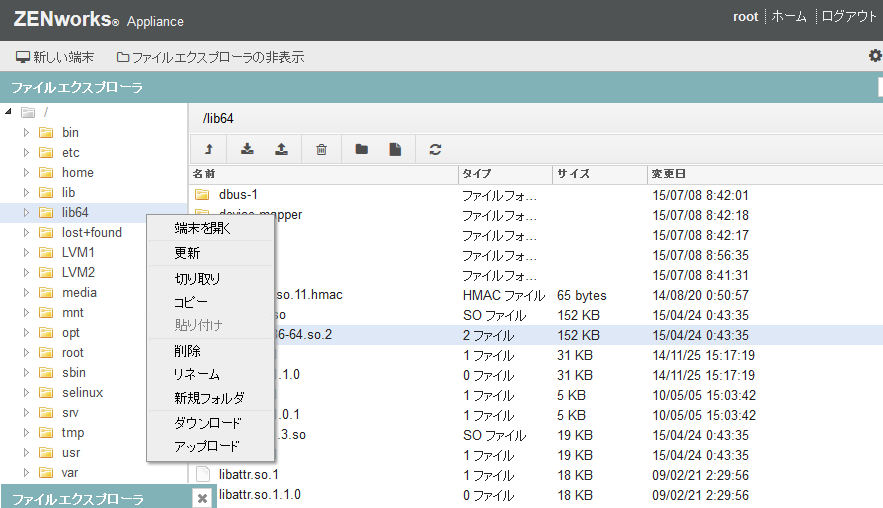Sort by 変更日 column header
Viewport: 883px width, 508px height.
pyautogui.click(x=765, y=173)
